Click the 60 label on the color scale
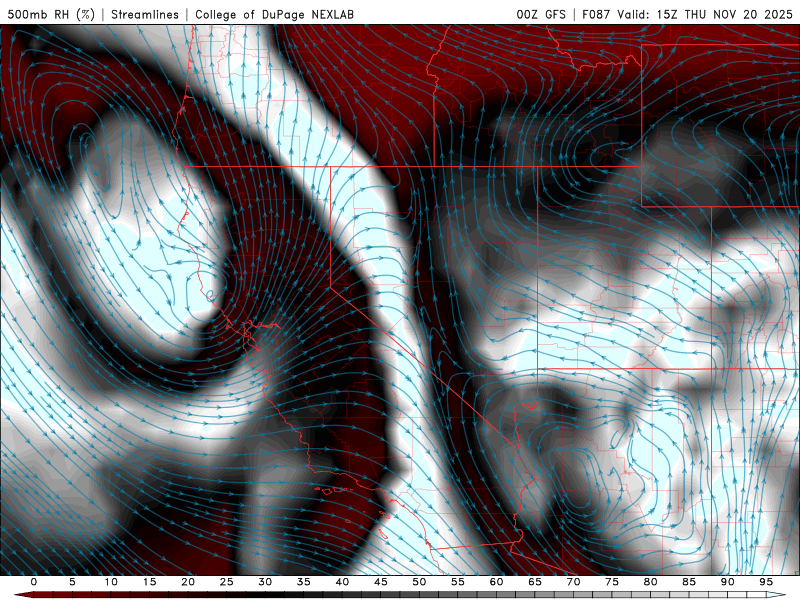This screenshot has width=800, height=600. (496, 582)
